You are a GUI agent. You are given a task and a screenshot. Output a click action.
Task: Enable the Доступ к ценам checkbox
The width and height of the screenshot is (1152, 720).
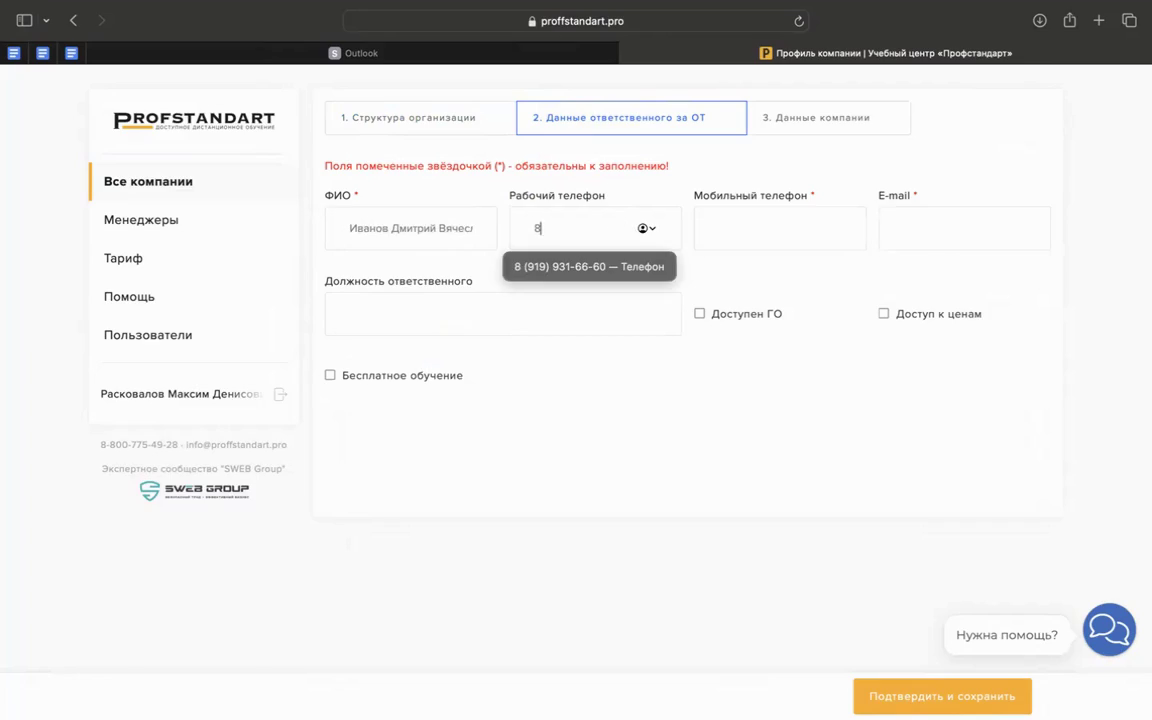click(x=884, y=314)
